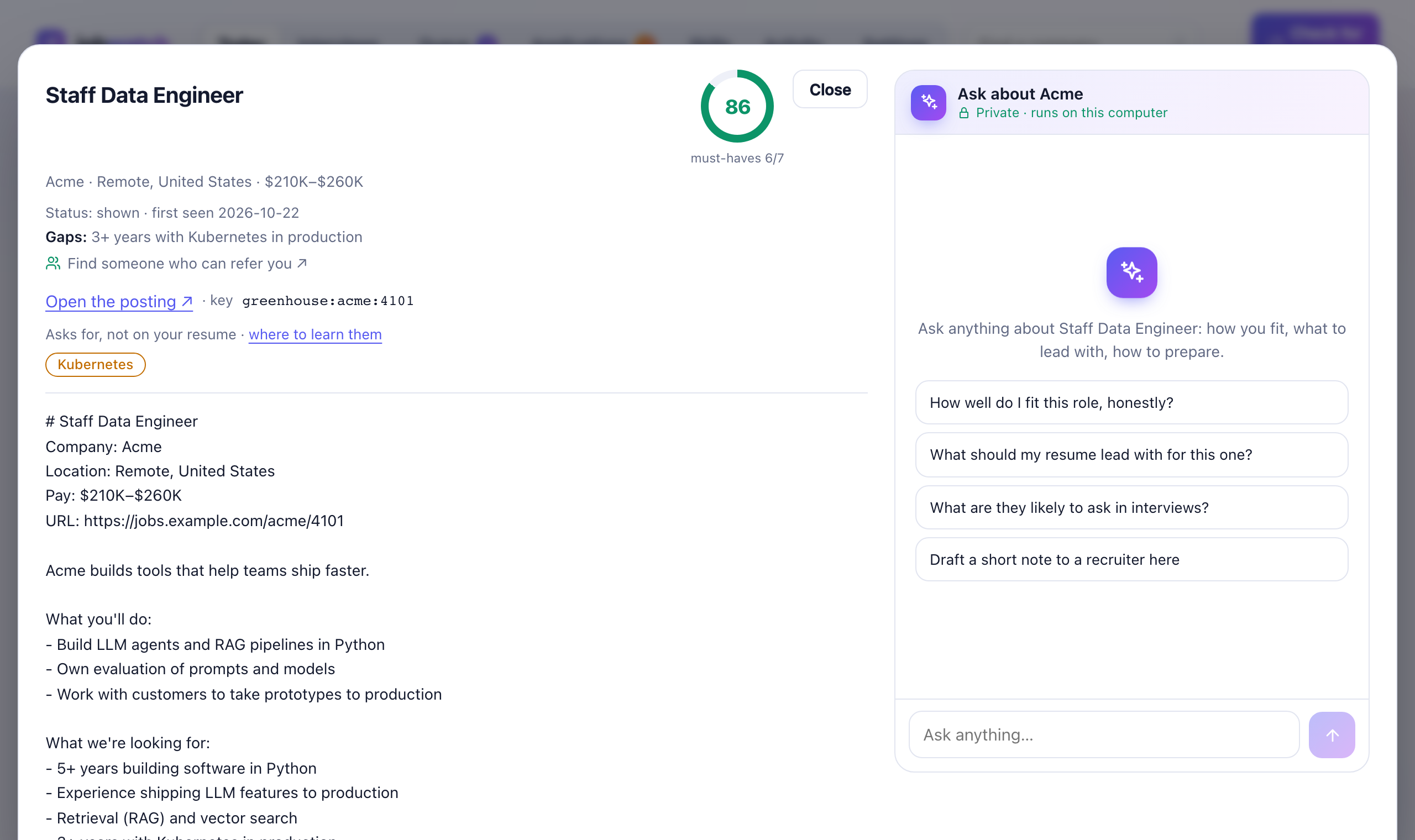Select 'Draft a short note to a recruiter here'
Screen dimensions: 1415x840
[1131, 559]
